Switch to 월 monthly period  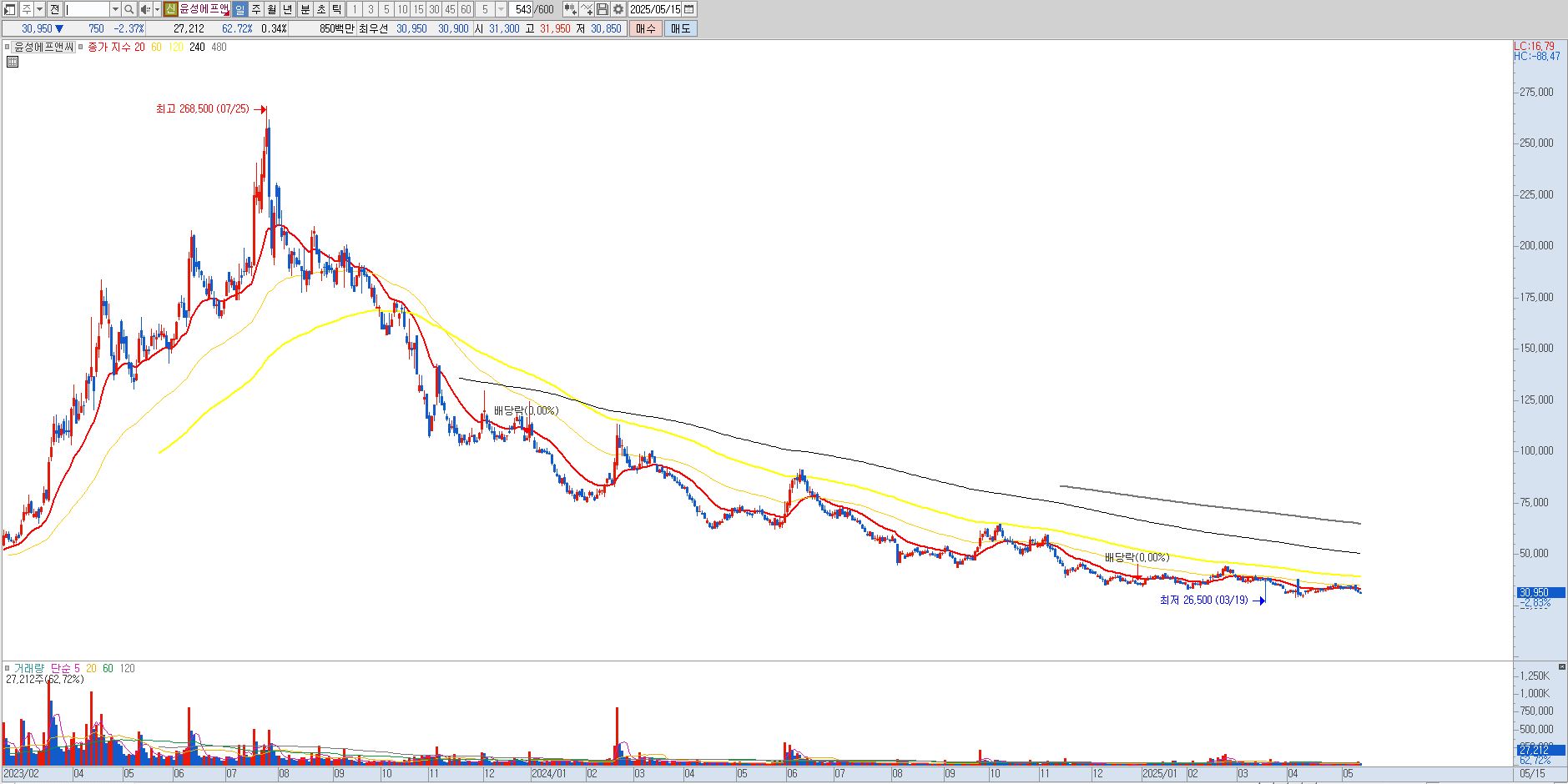click(x=272, y=9)
